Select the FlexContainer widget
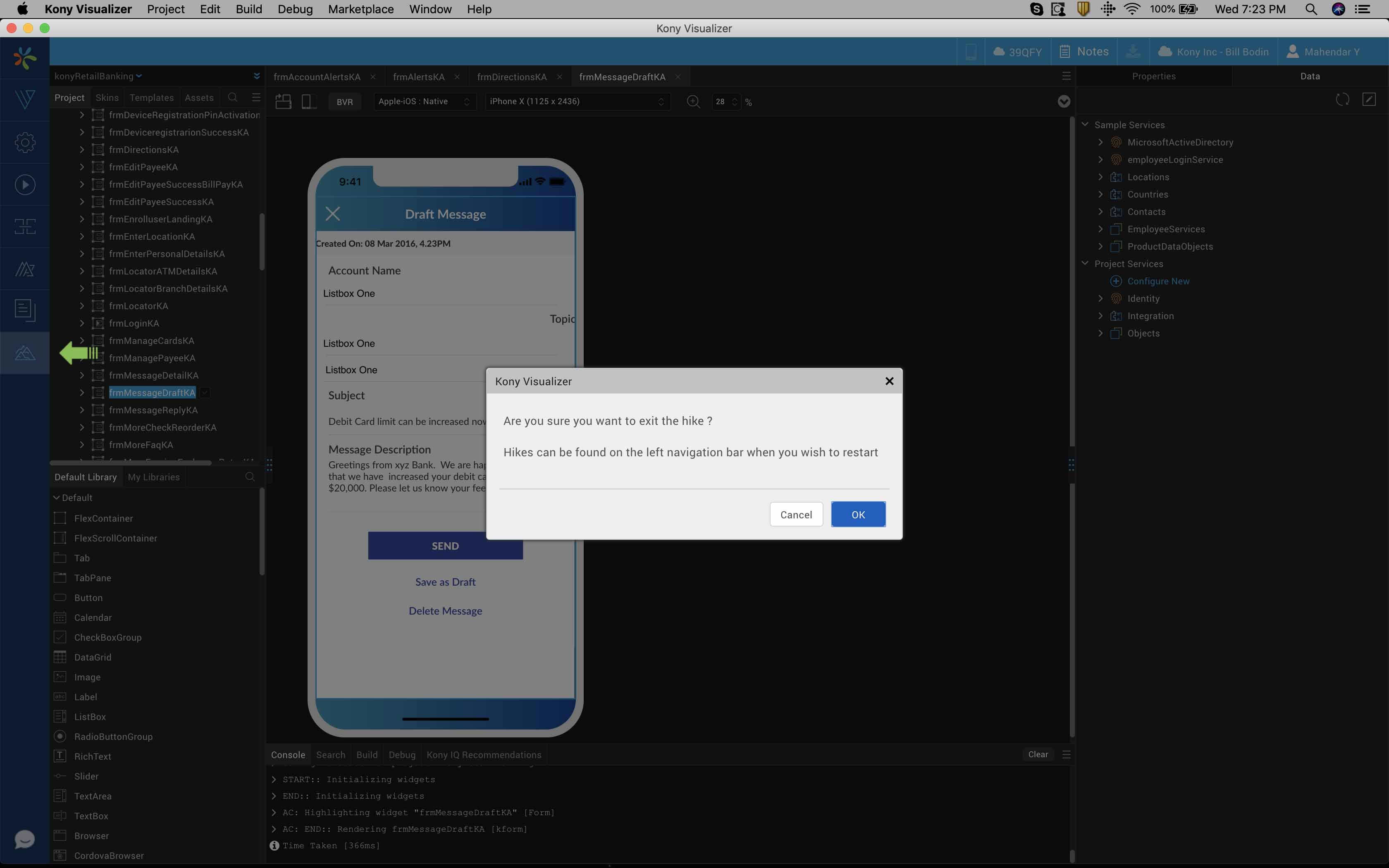The width and height of the screenshot is (1389, 868). (103, 518)
